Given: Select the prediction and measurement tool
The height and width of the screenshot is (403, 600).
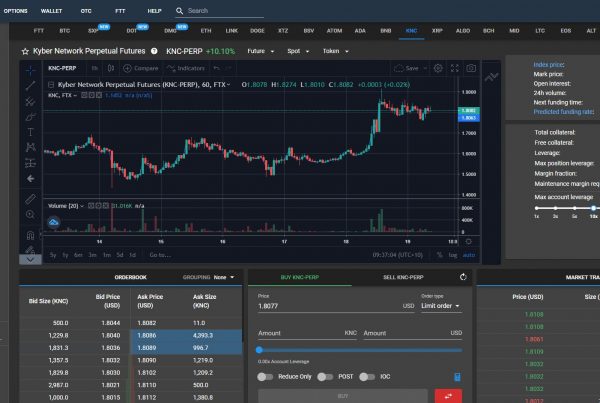Looking at the screenshot, I should (x=31, y=163).
